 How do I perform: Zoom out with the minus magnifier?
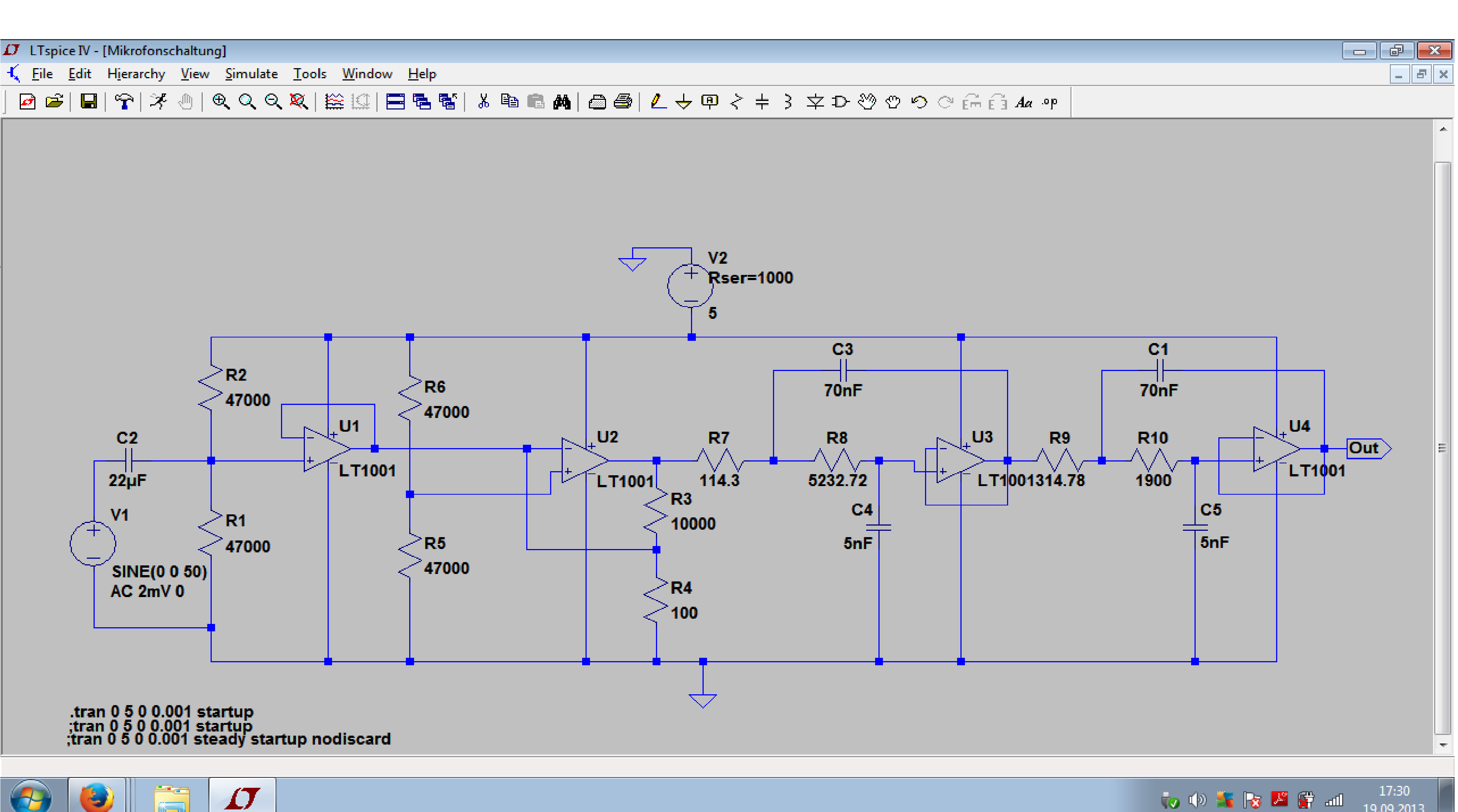(273, 102)
